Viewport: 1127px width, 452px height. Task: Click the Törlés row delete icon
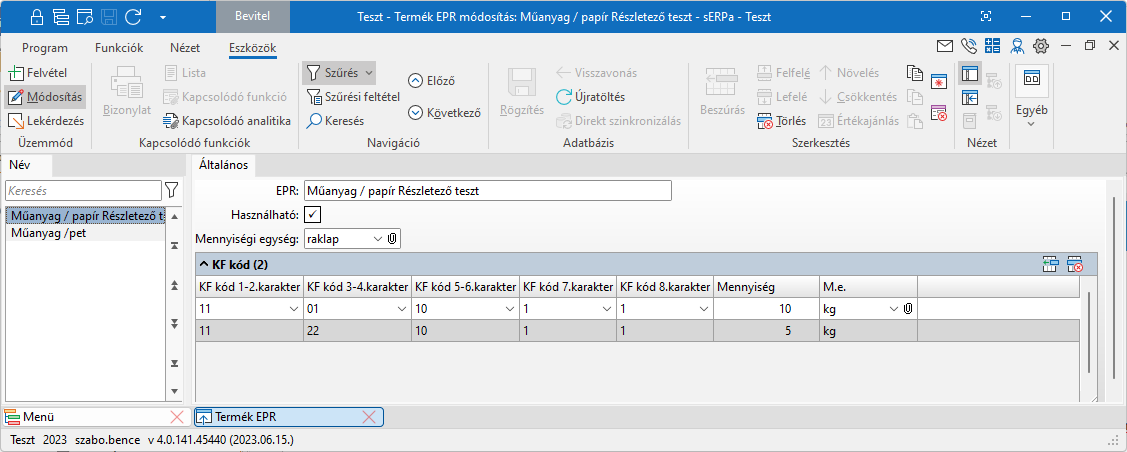(x=766, y=121)
